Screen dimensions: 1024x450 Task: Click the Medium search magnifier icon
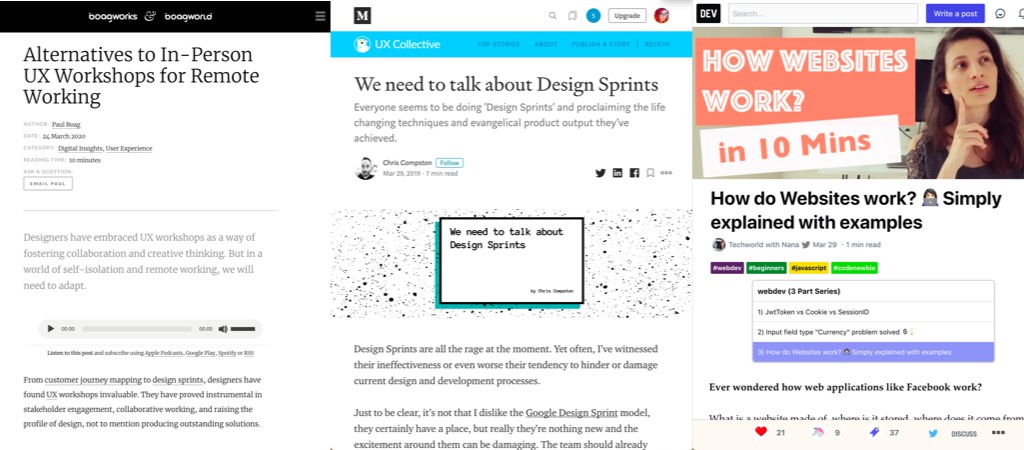(552, 16)
